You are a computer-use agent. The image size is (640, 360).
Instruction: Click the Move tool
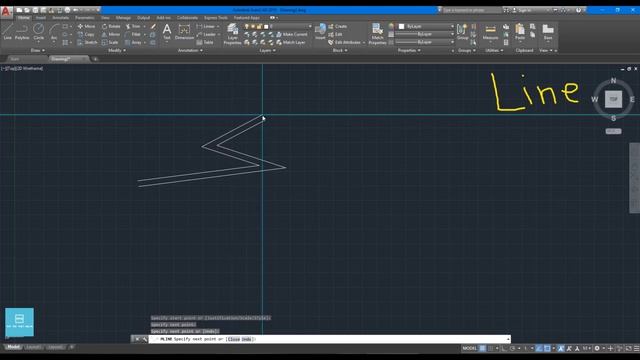[x=86, y=26]
